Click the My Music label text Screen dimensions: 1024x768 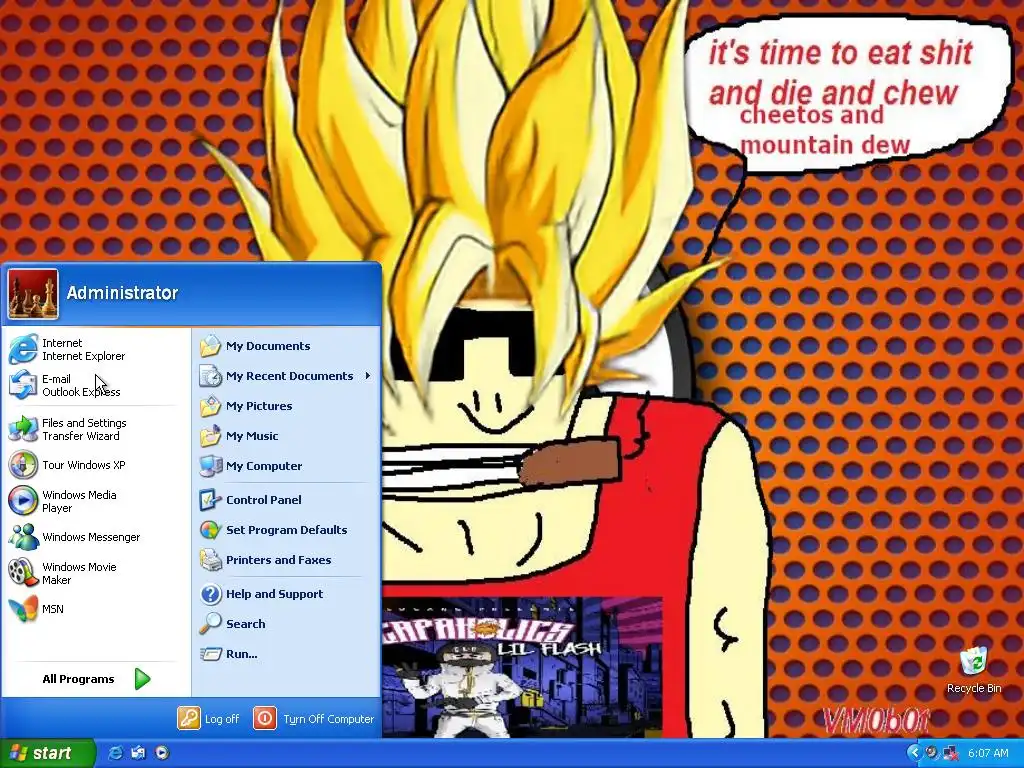pos(252,436)
